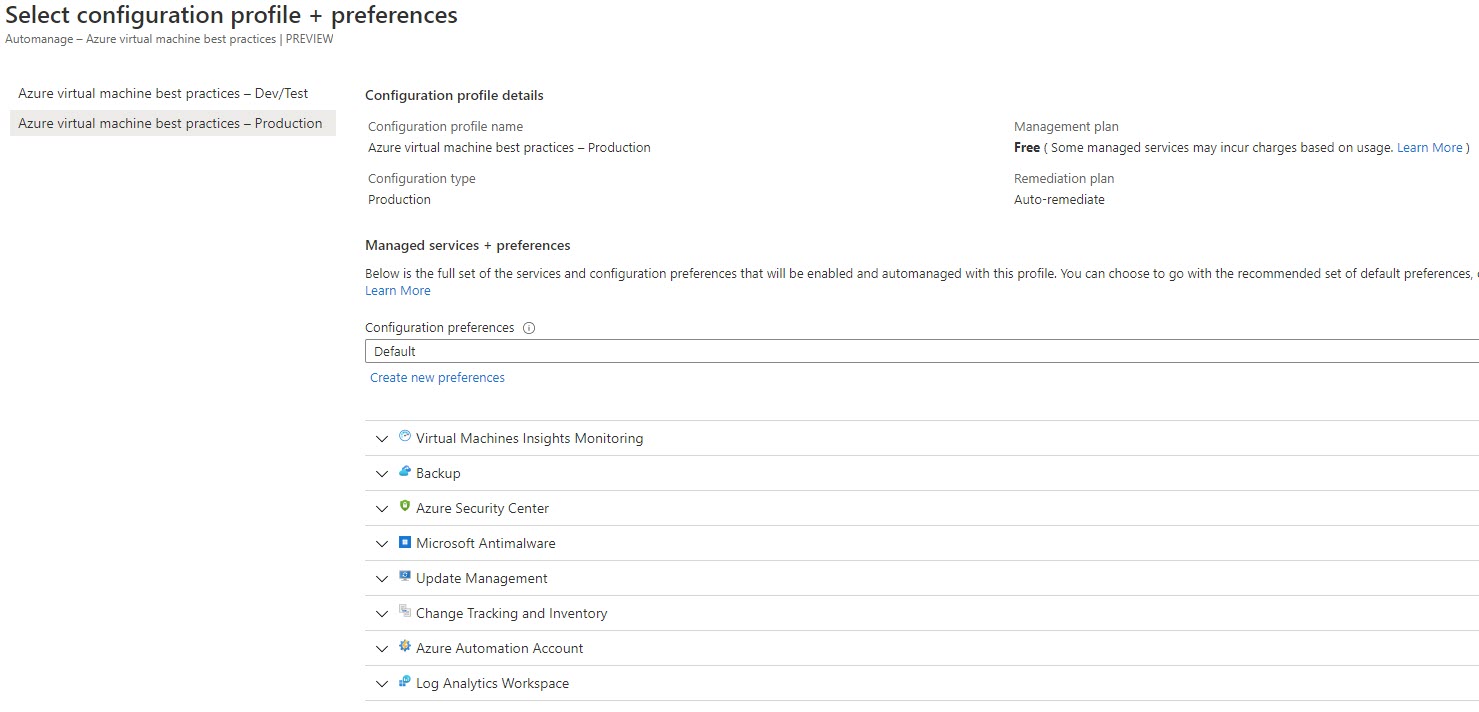Expand the Azure Automation Account chevron

pos(381,649)
